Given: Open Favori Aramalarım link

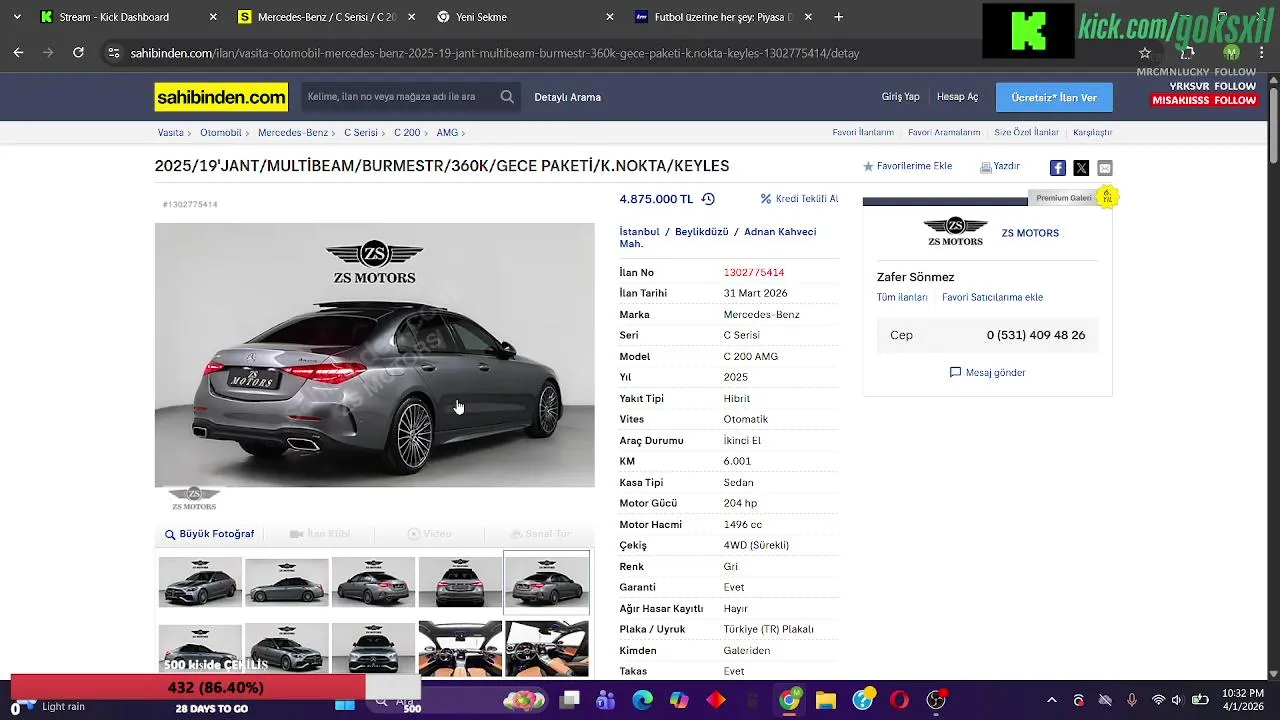Looking at the screenshot, I should [x=944, y=132].
